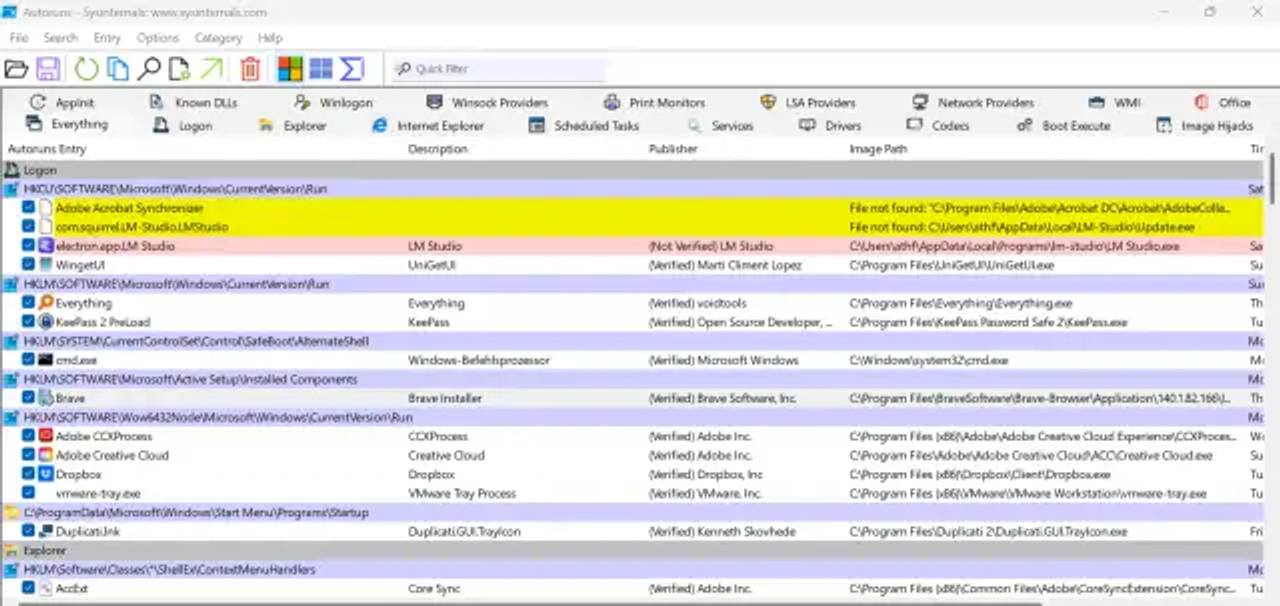Image resolution: width=1280 pixels, height=606 pixels.
Task: Click the blue four-square grid toolbar icon
Action: click(321, 69)
